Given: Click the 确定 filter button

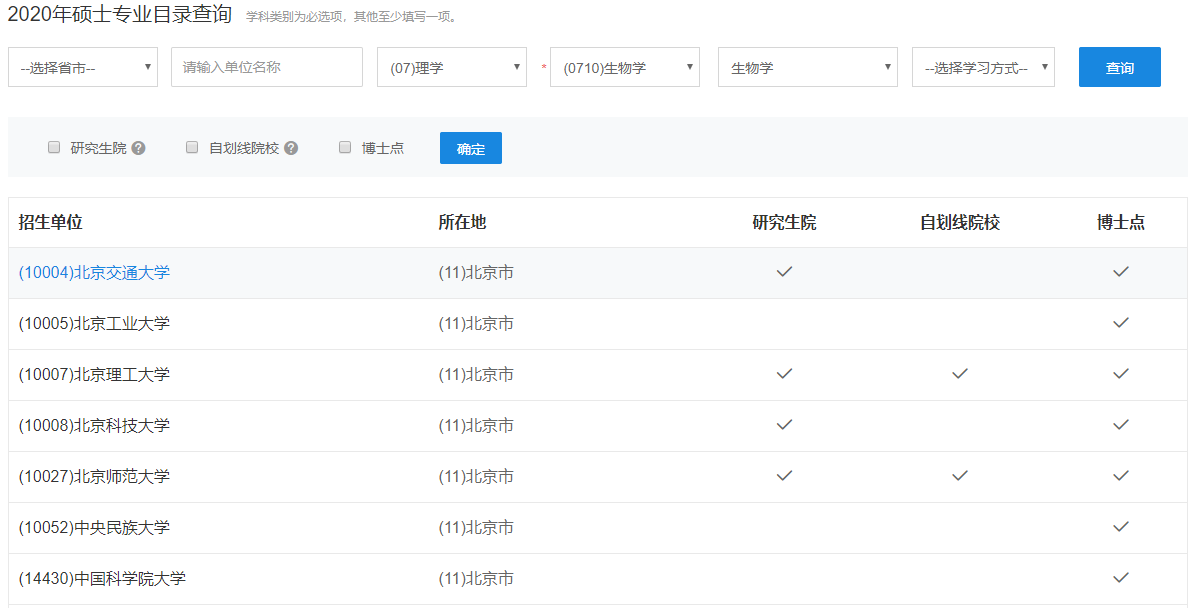Looking at the screenshot, I should point(470,148).
